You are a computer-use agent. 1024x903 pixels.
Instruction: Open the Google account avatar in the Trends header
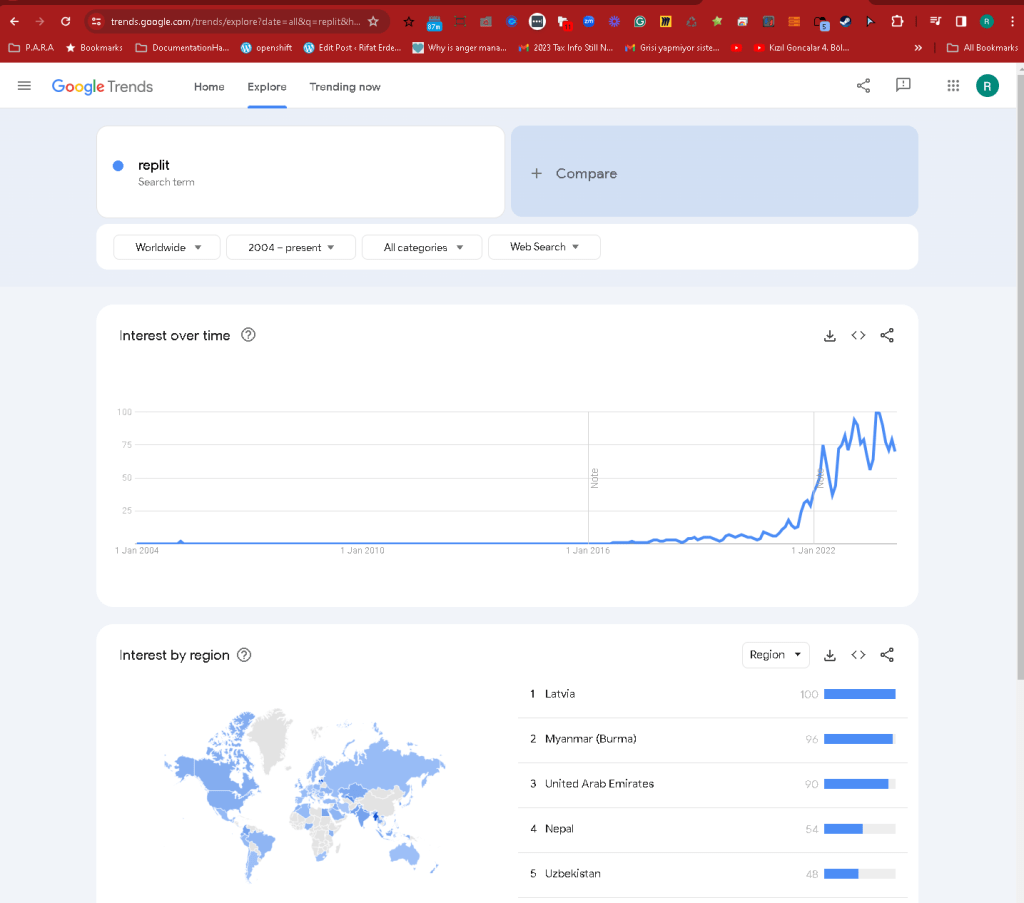pos(987,86)
